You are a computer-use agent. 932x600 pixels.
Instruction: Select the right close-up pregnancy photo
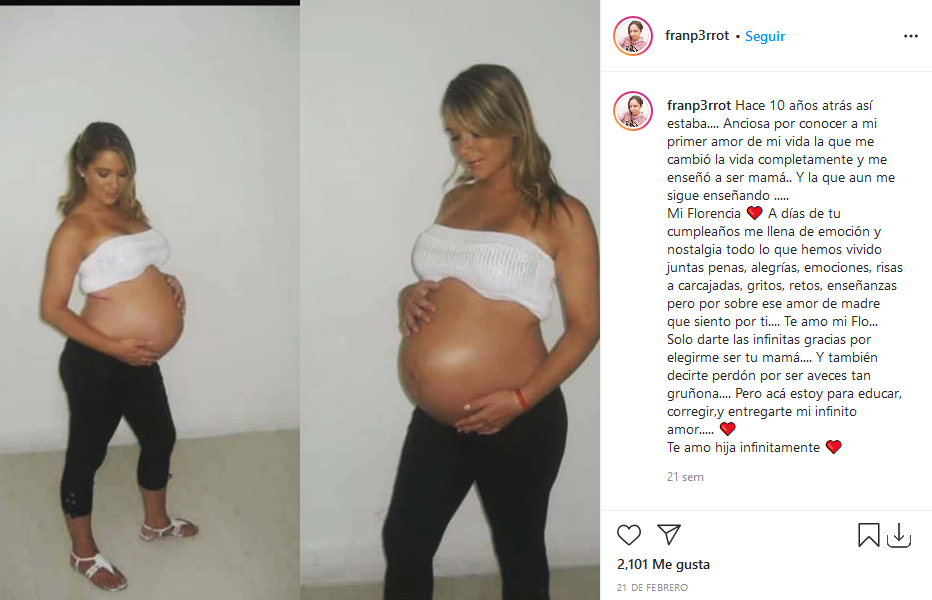click(x=450, y=300)
